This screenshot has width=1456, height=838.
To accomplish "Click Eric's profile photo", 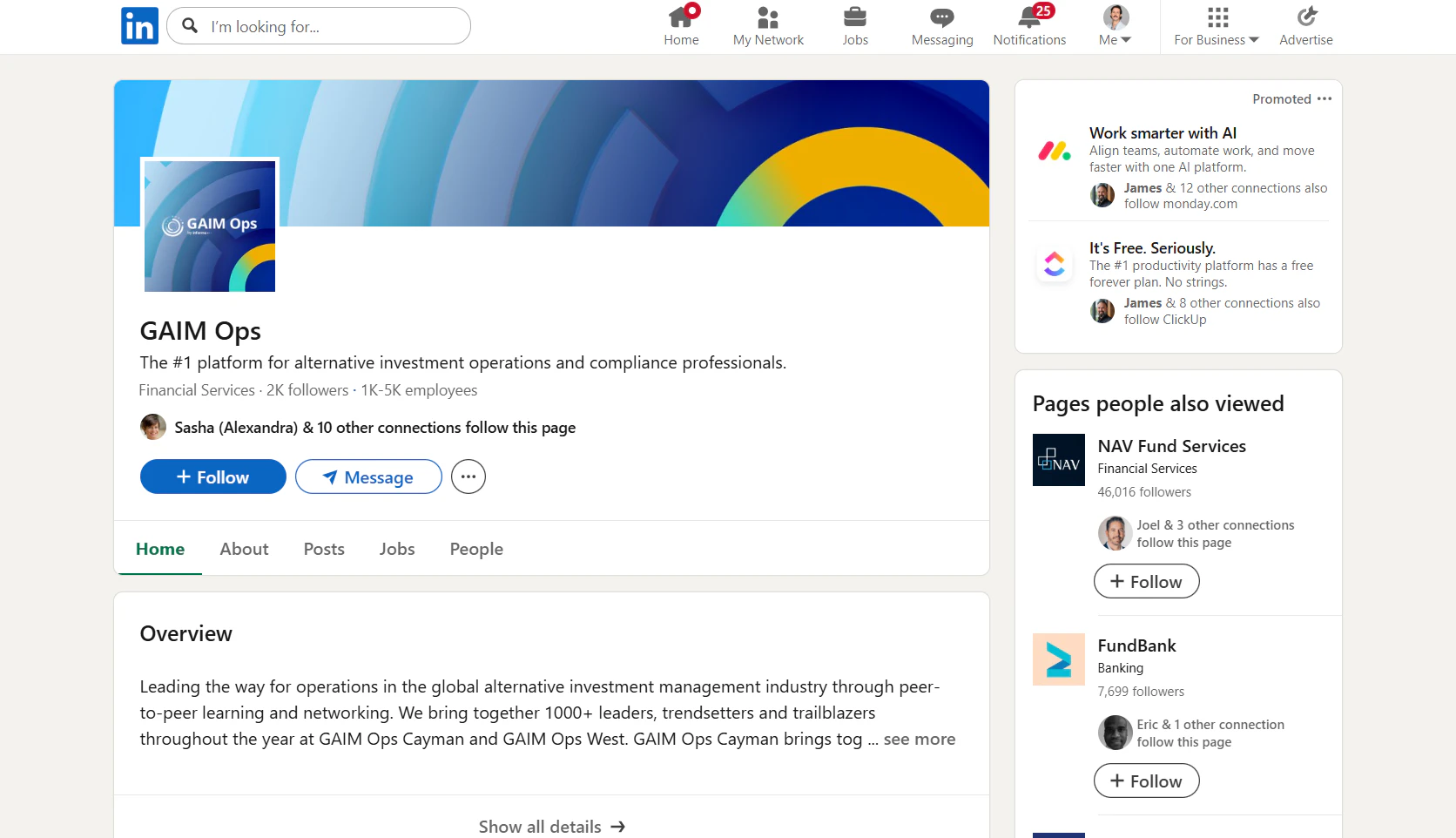I will [1116, 733].
